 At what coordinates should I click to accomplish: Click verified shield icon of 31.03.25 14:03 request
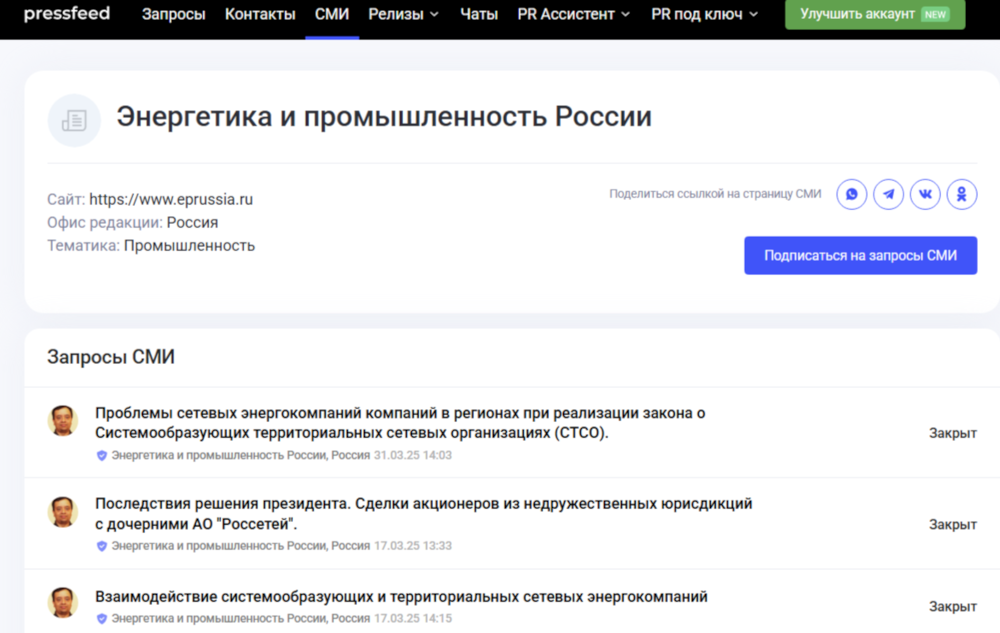[101, 455]
